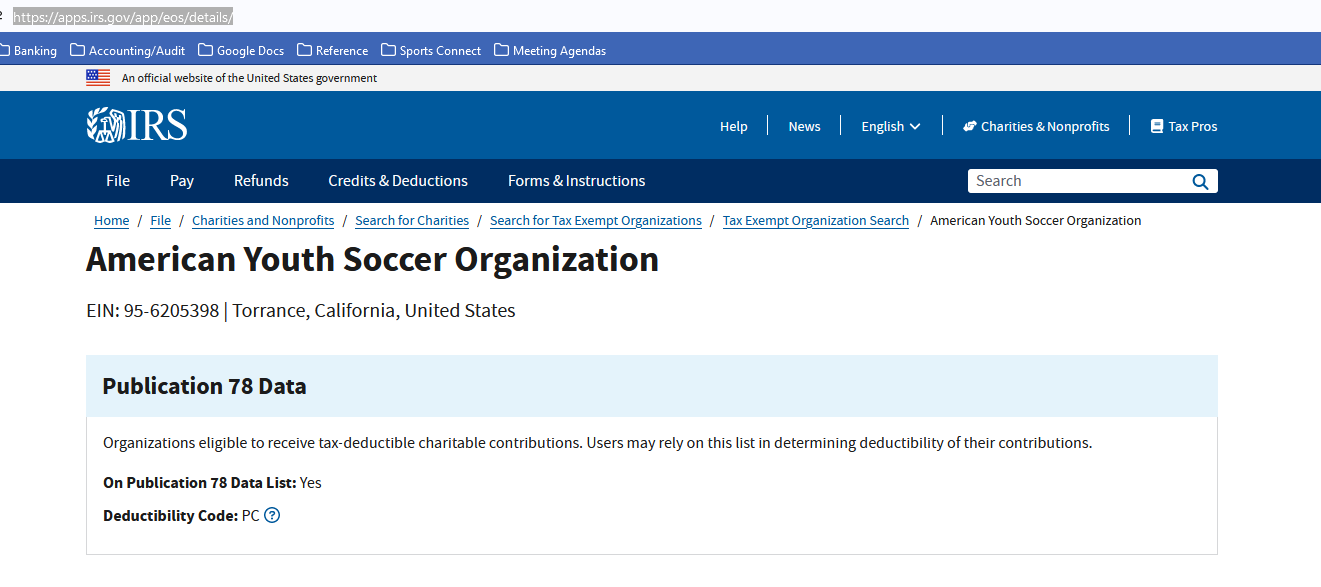This screenshot has height=587, width=1321.
Task: Click the Home breadcrumb link
Action: (x=111, y=221)
